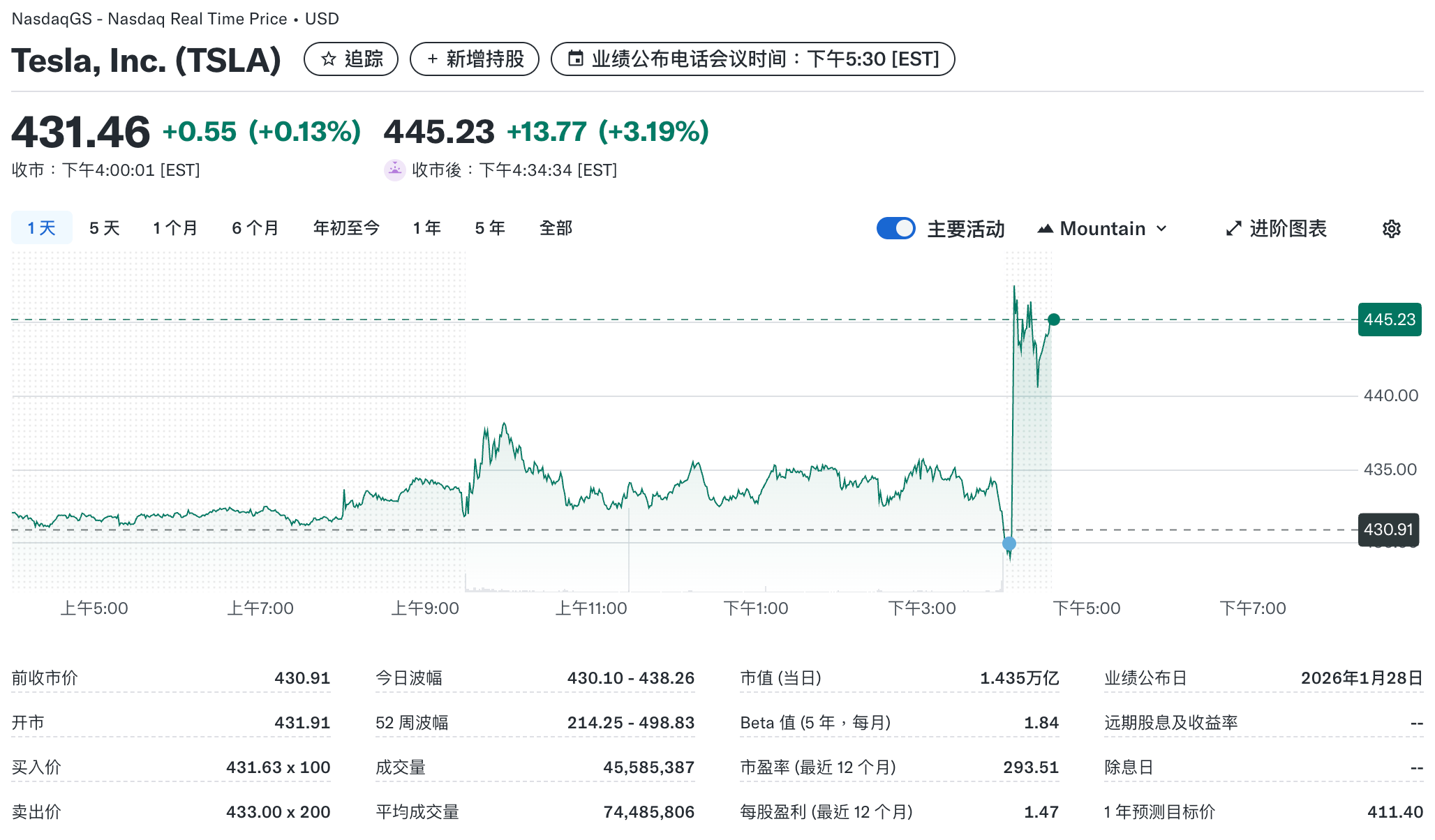
Task: Click the blue closing-price dot on the chart line
Action: click(x=1008, y=543)
